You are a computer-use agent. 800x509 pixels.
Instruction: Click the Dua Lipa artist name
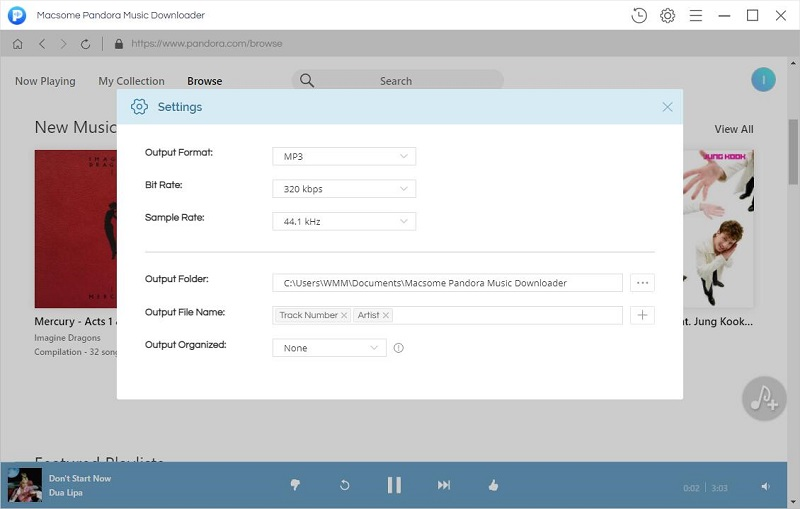click(x=66, y=493)
